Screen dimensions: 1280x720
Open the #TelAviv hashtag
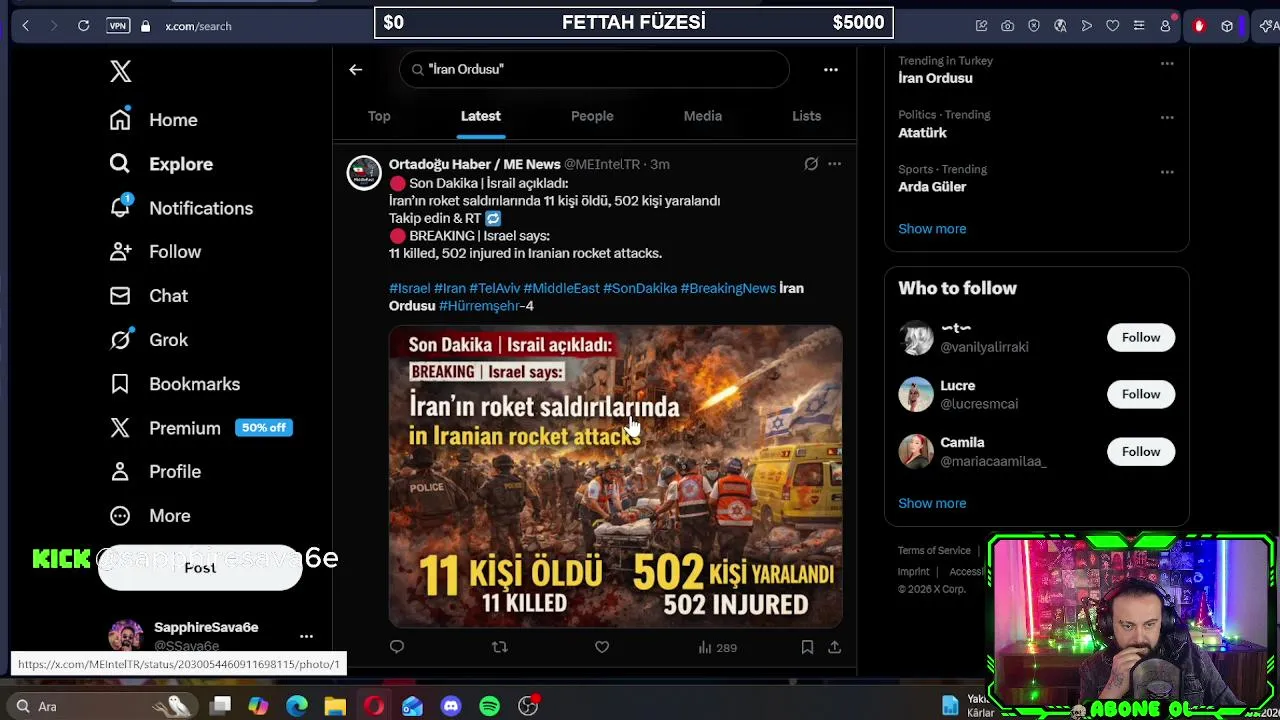(x=494, y=288)
